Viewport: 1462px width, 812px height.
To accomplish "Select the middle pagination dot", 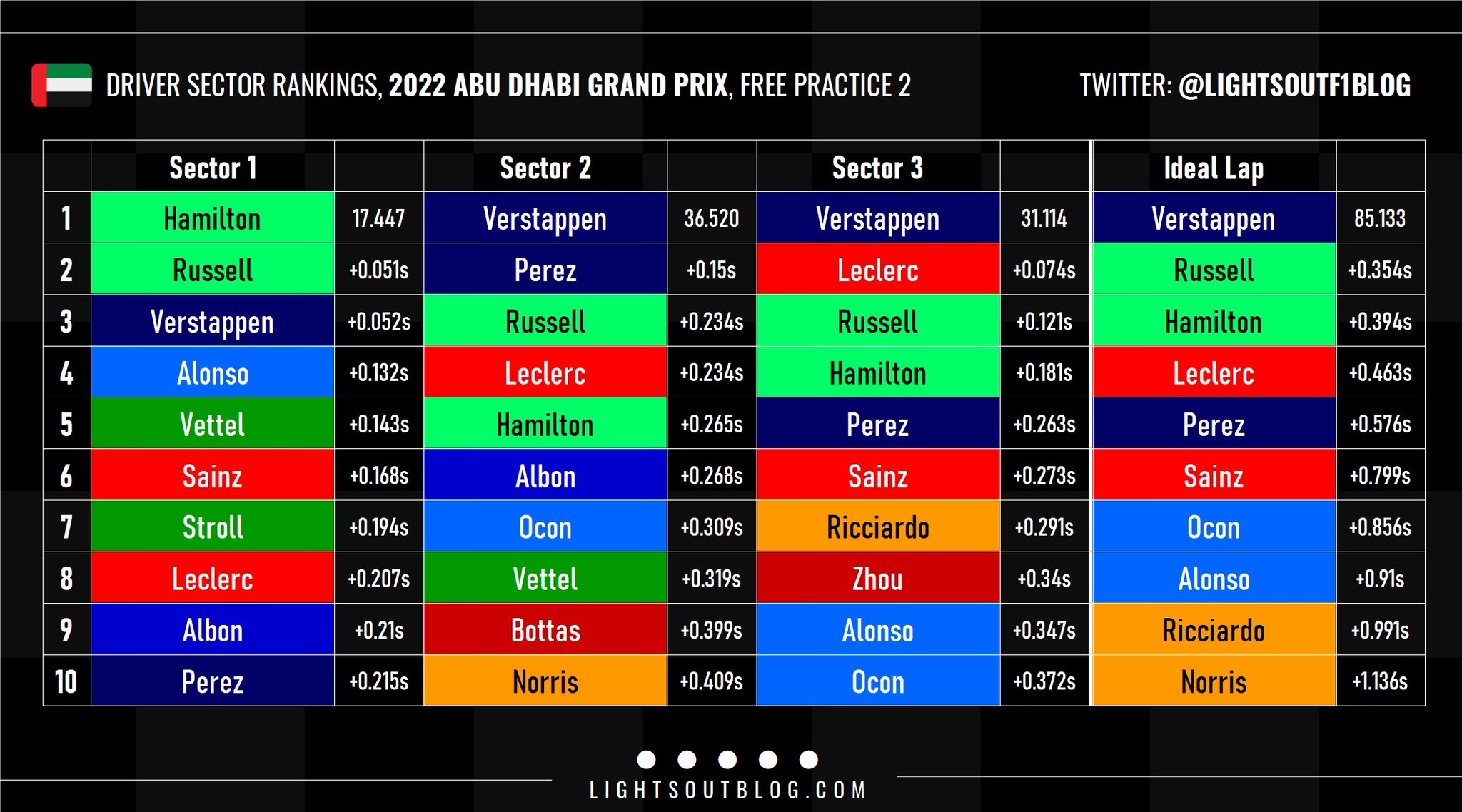I will [727, 759].
